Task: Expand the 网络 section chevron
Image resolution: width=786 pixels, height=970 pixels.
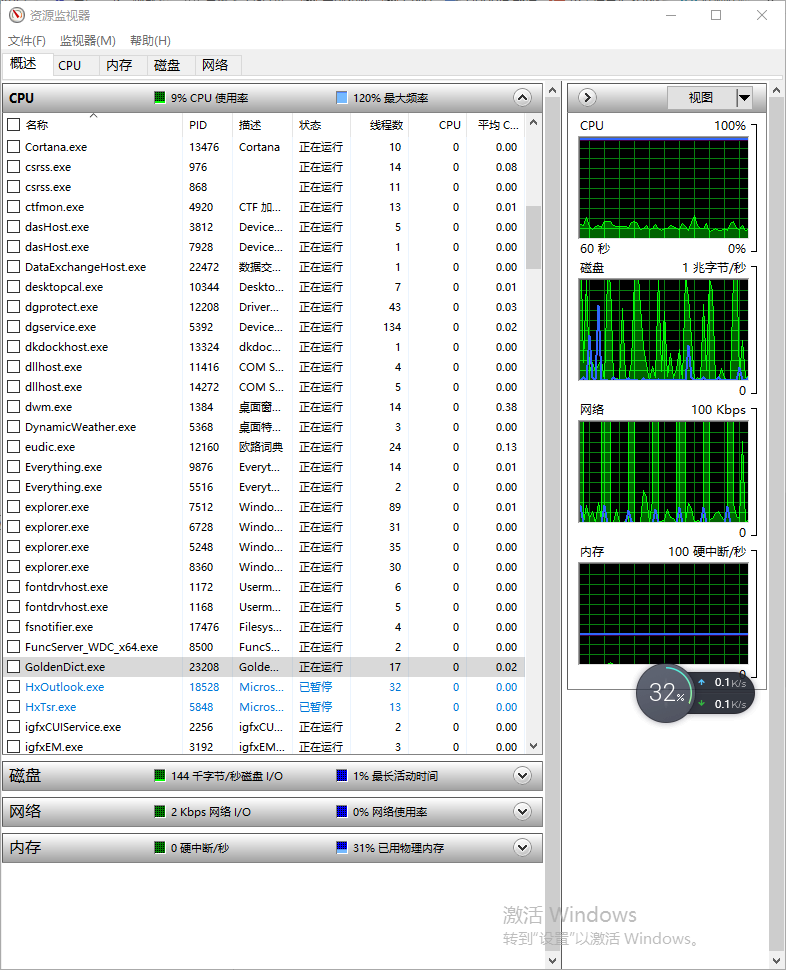Action: tap(523, 811)
